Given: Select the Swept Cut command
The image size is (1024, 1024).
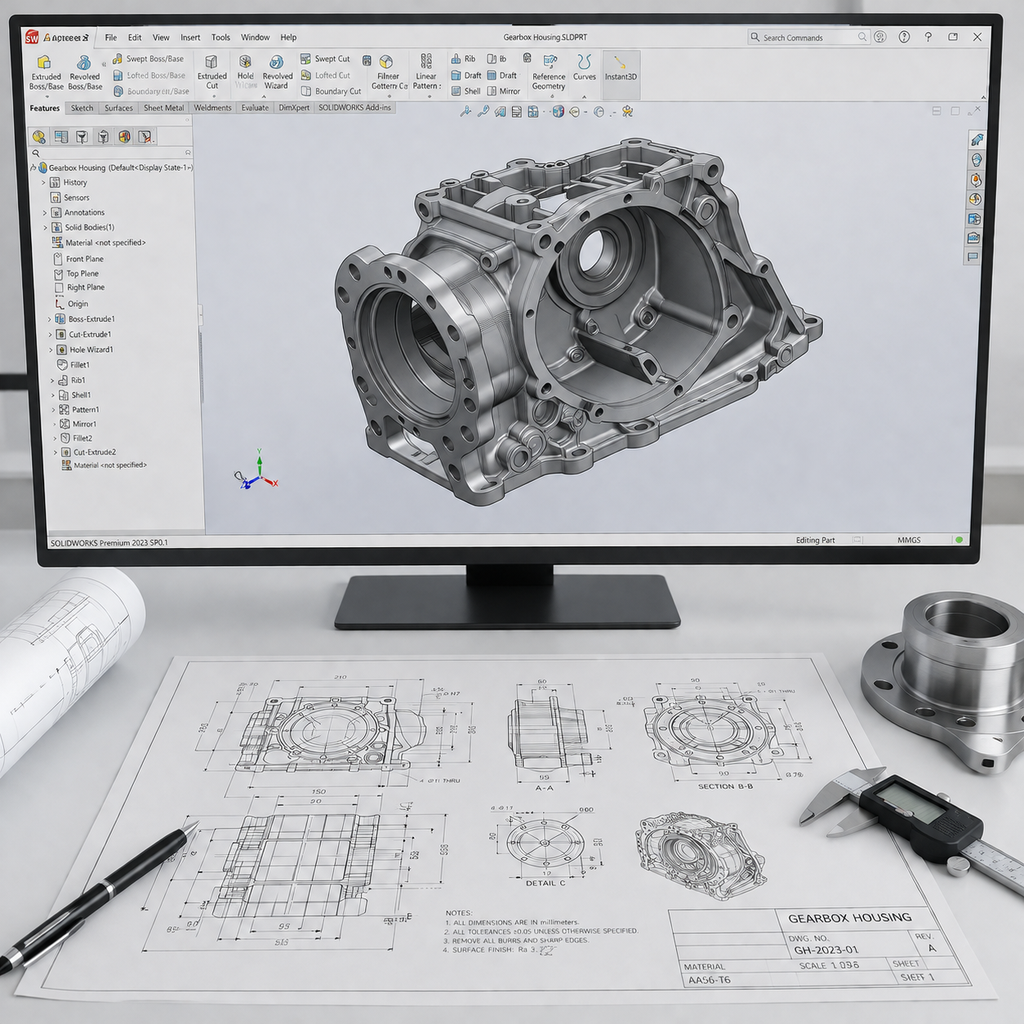Looking at the screenshot, I should coord(325,59).
